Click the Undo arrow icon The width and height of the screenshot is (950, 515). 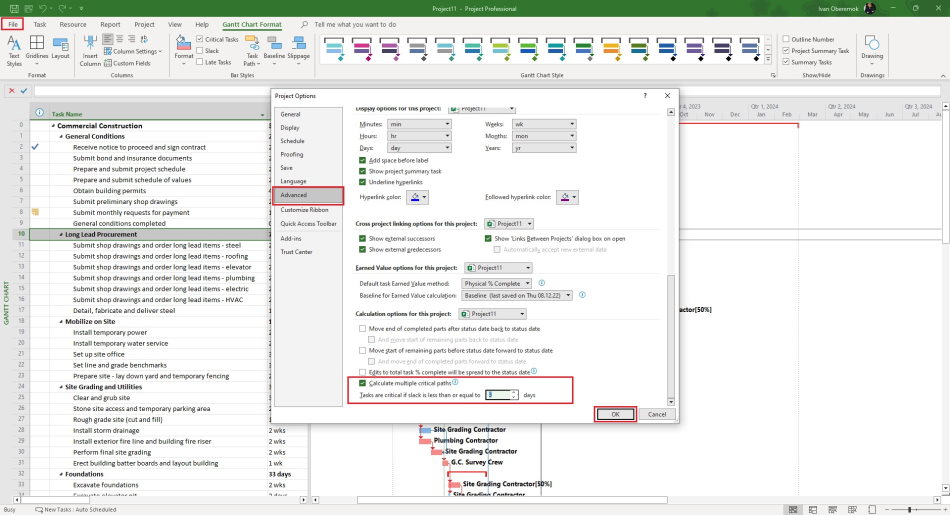point(43,8)
